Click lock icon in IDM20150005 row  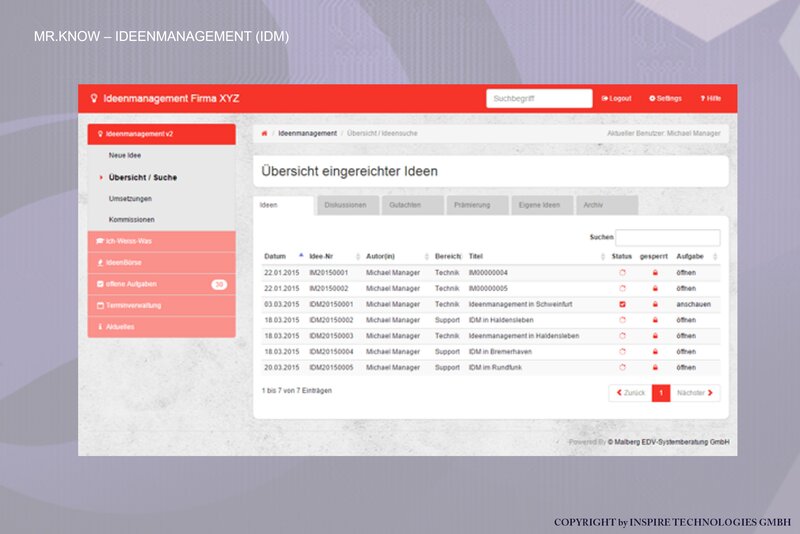pos(655,367)
